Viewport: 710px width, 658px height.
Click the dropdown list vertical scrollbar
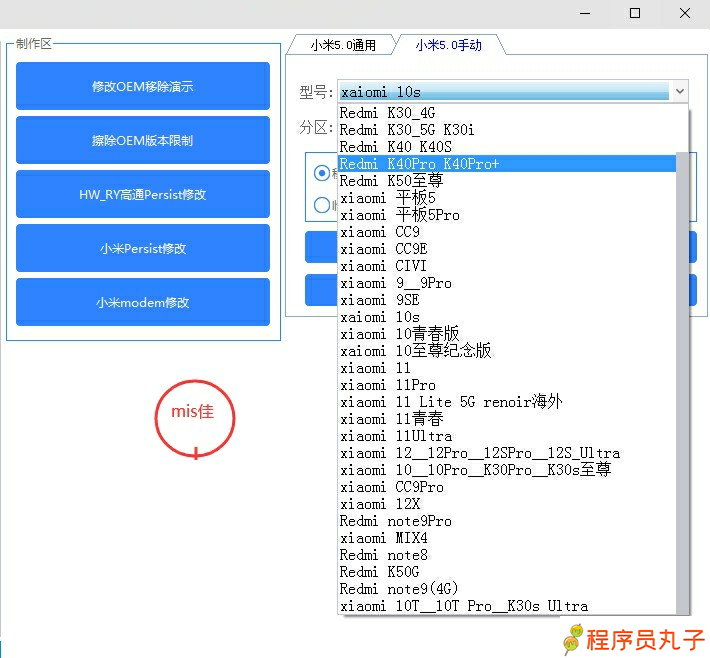682,383
